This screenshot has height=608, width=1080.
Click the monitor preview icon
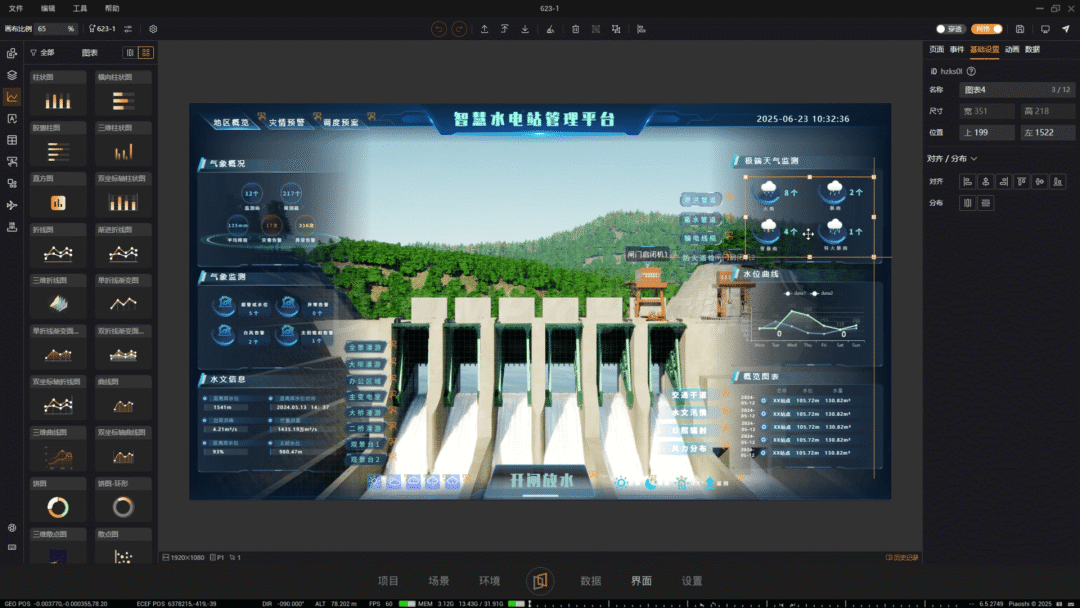coord(1045,29)
